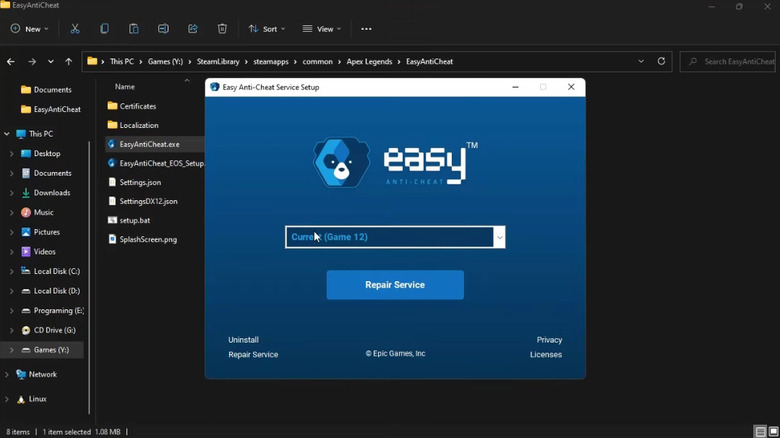Go forward with the forward arrow
780x438 pixels.
pyautogui.click(x=32, y=62)
